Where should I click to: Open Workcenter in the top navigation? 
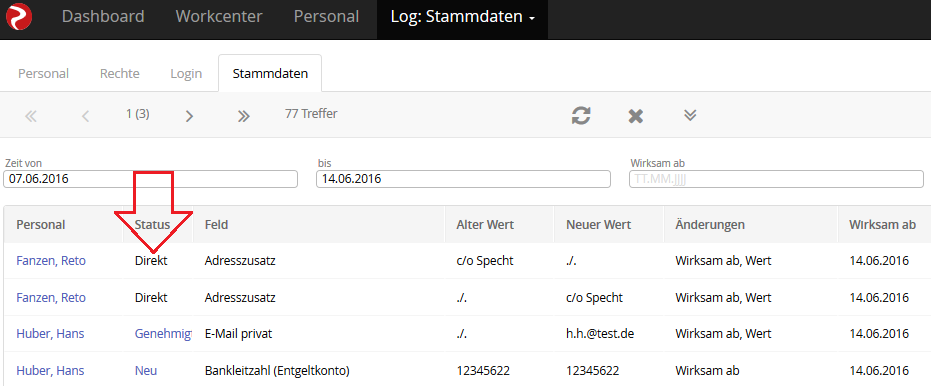click(x=219, y=16)
